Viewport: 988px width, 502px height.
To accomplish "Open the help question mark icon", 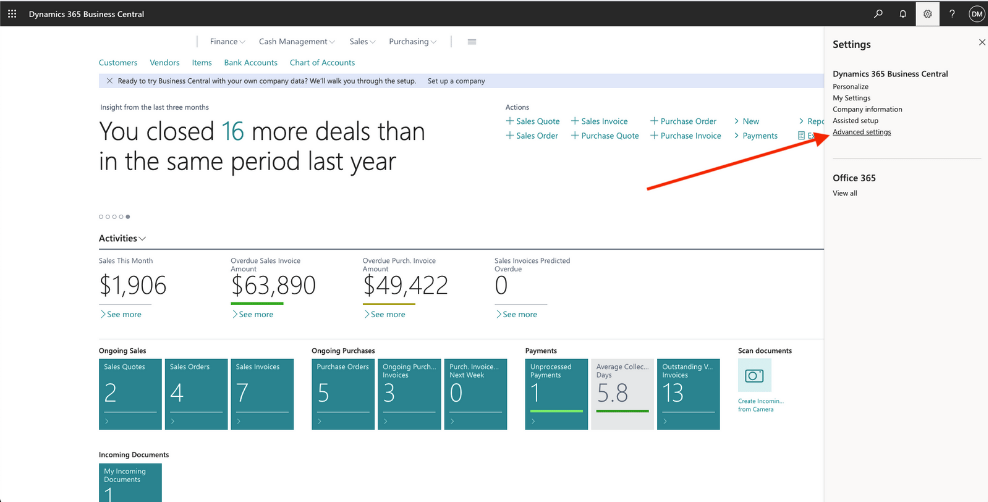I will [x=952, y=14].
